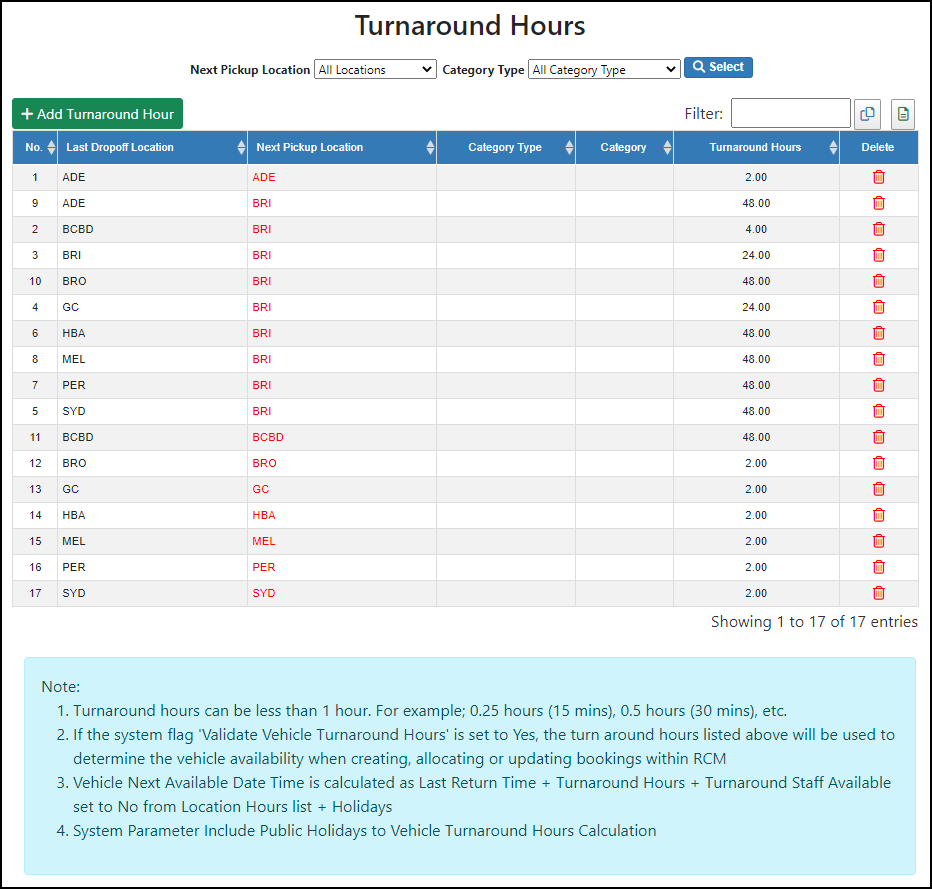Open ADE next pickup link in row 1
The width and height of the screenshot is (932, 889).
(x=263, y=177)
